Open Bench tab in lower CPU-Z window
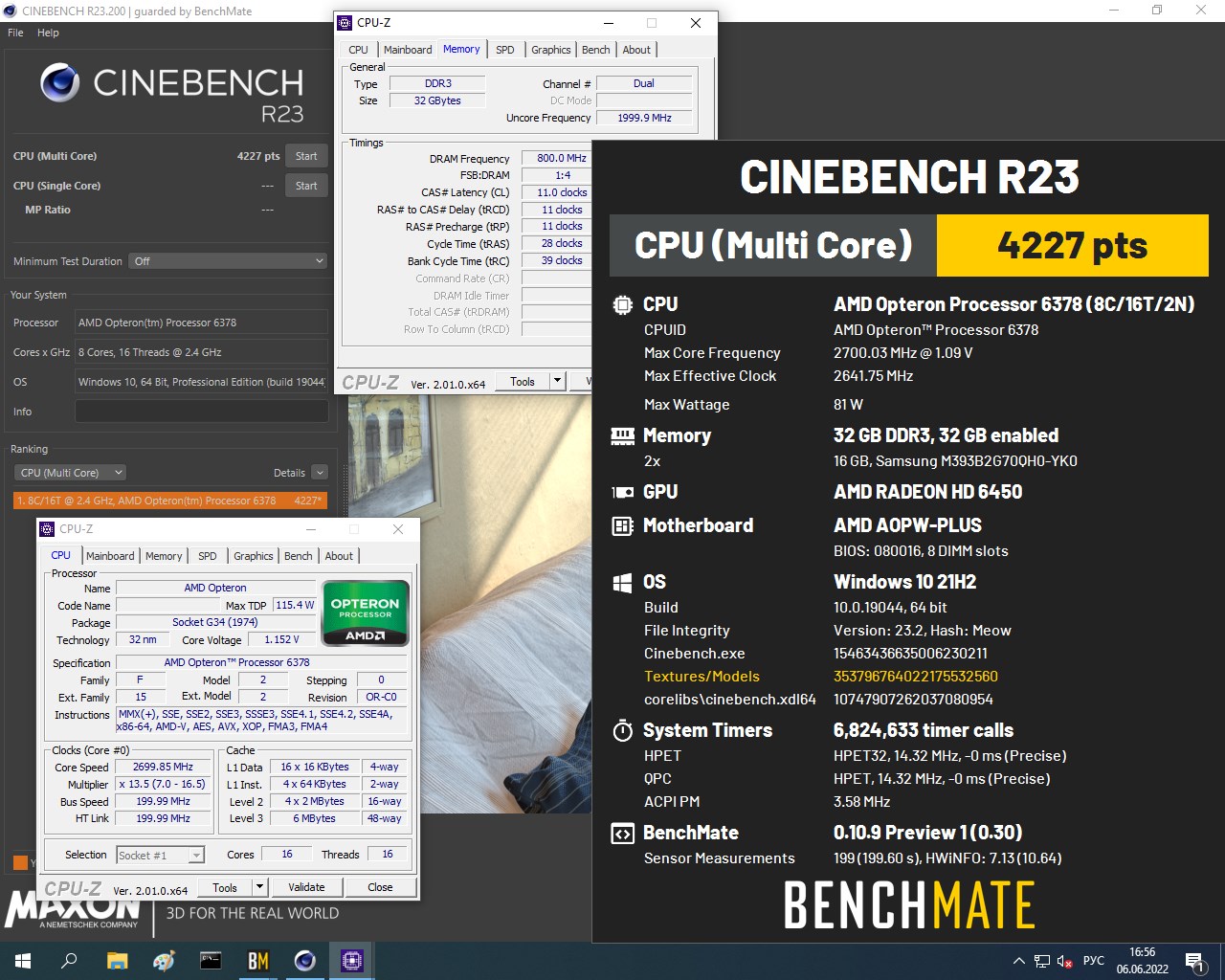This screenshot has width=1225, height=980. (299, 556)
